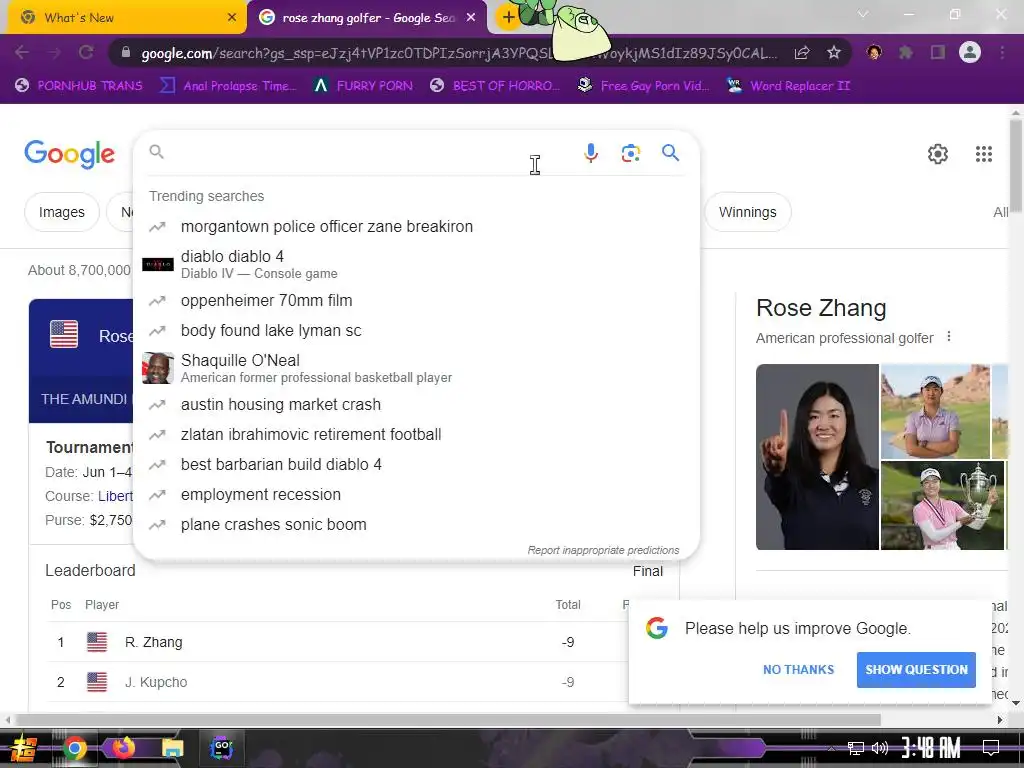Open the tab search chevron
Screen dimensions: 1024x768
863,14
